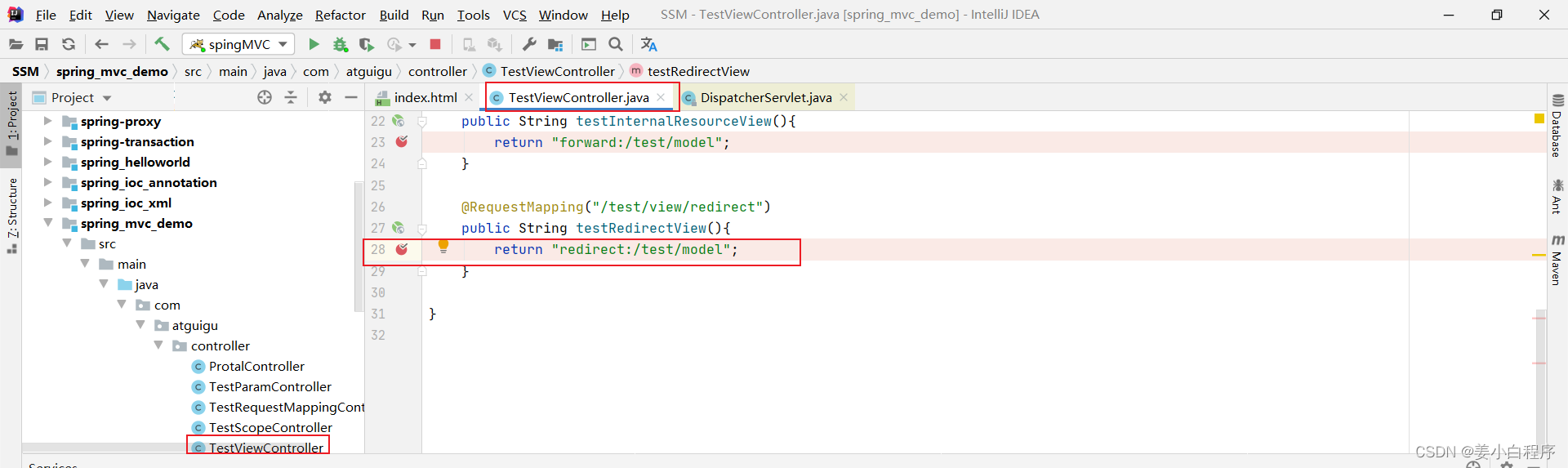
Task: Toggle breakpoint on line 23
Action: (x=402, y=141)
